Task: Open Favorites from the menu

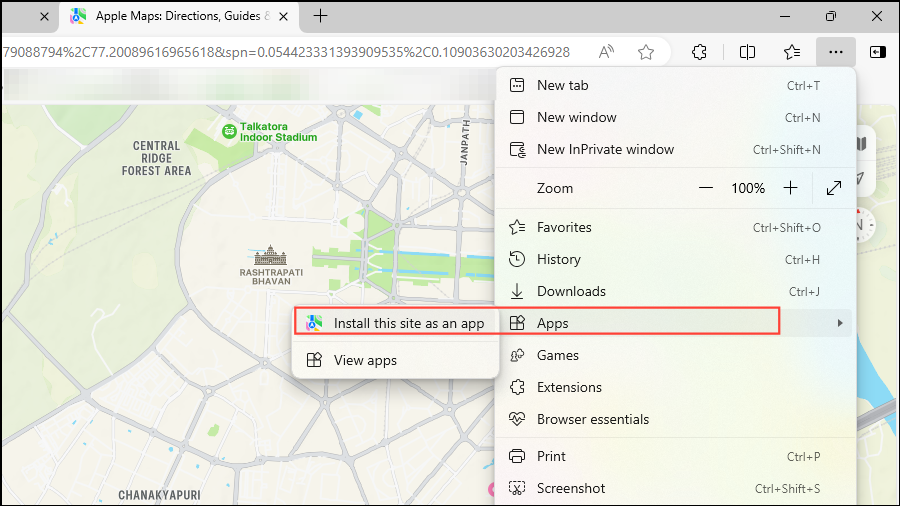Action: (x=675, y=228)
